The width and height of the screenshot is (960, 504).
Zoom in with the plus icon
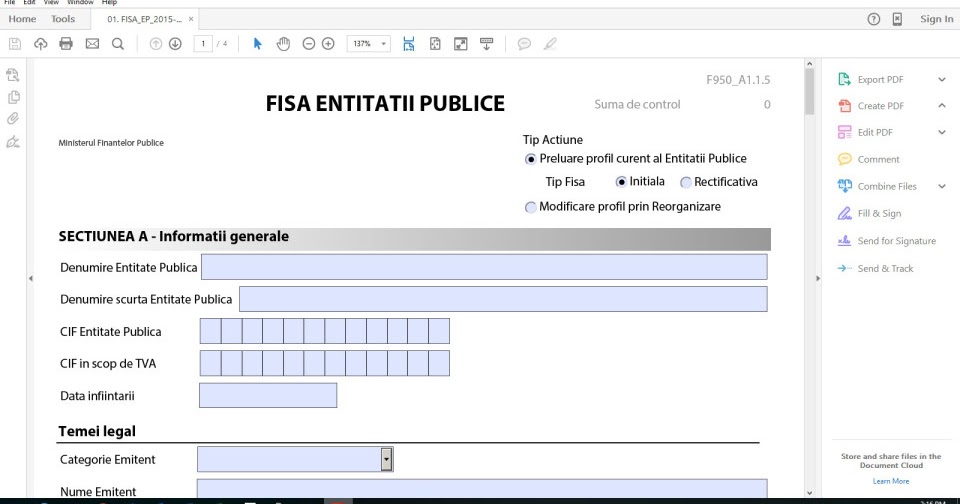328,43
